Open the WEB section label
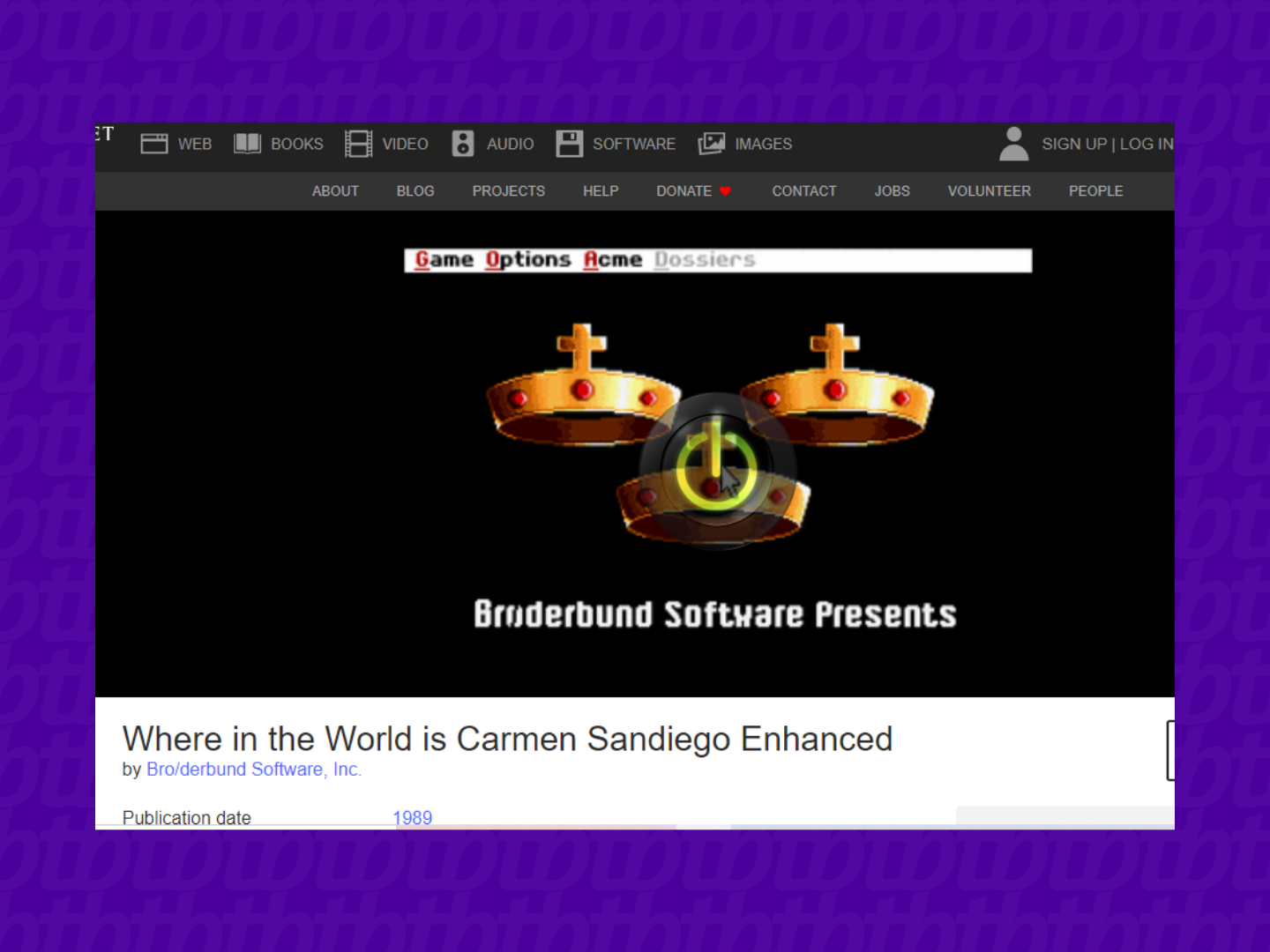1270x952 pixels. 195,144
